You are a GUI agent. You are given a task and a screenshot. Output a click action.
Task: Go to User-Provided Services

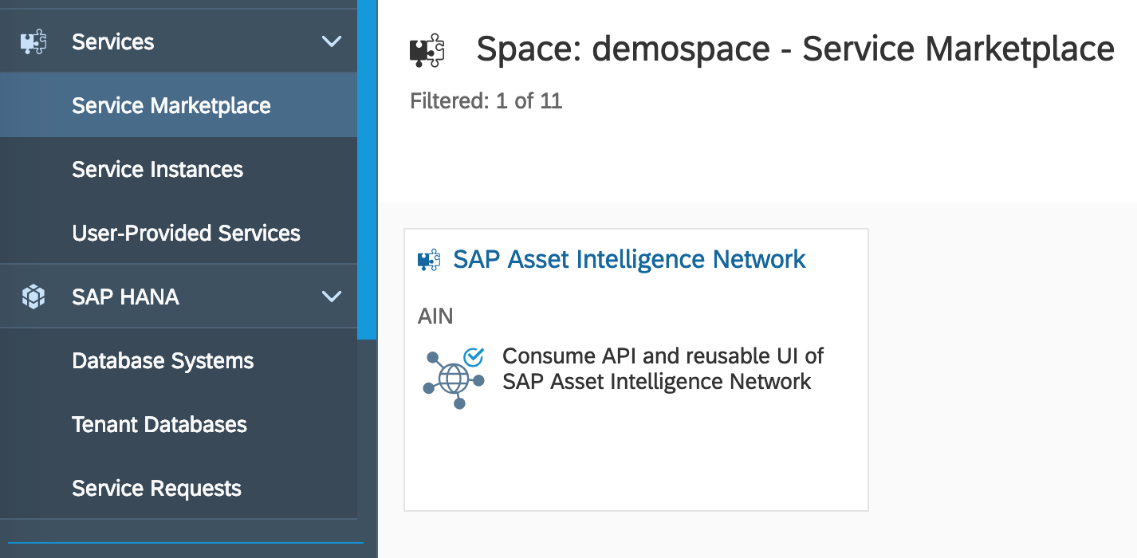click(186, 233)
